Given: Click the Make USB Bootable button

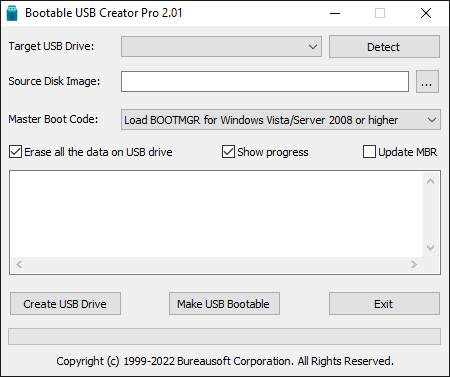Looking at the screenshot, I should (x=224, y=304).
